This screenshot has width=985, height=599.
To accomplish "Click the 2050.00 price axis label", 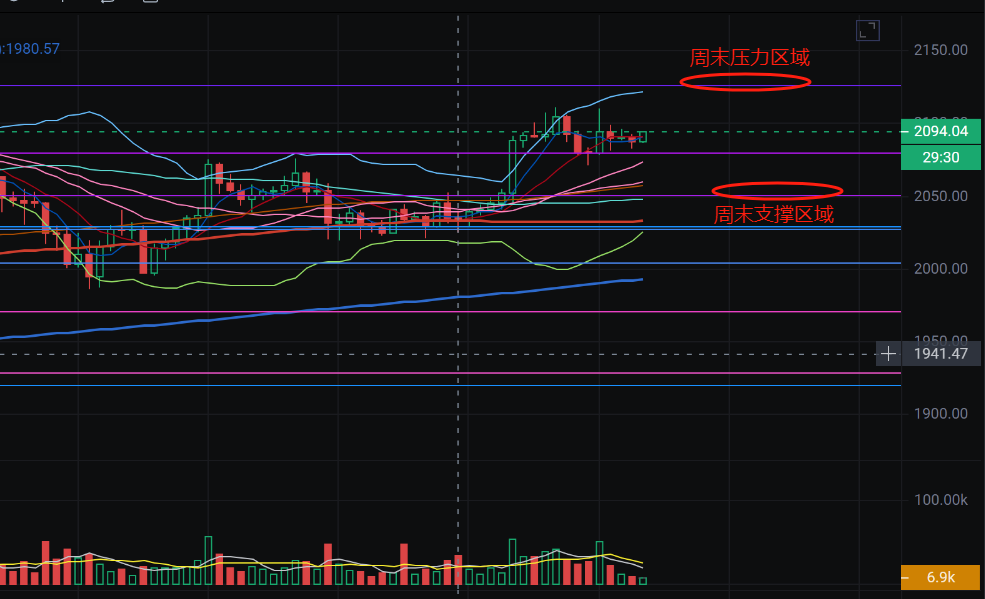I will 940,197.
